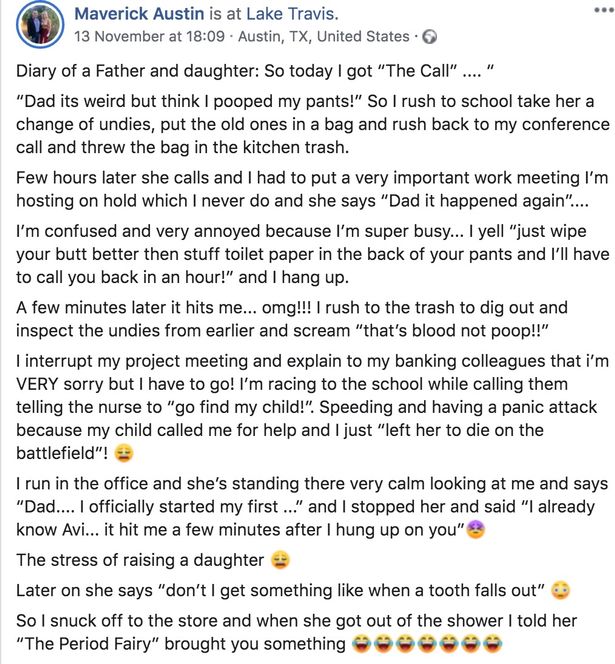Click the purple dizzy emoji after "hung up on you"

[x=475, y=529]
